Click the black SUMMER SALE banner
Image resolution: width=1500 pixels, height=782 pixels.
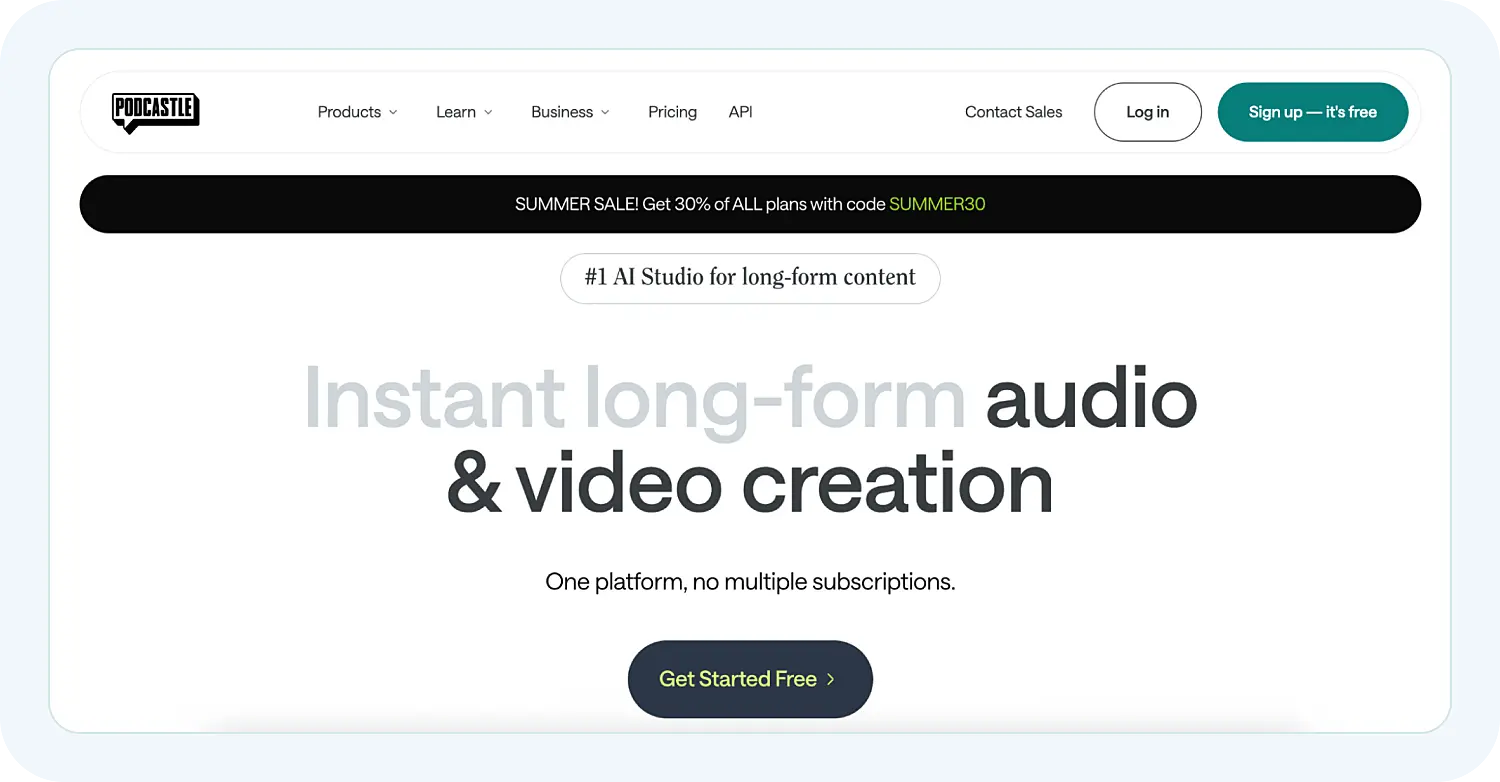[x=750, y=204]
